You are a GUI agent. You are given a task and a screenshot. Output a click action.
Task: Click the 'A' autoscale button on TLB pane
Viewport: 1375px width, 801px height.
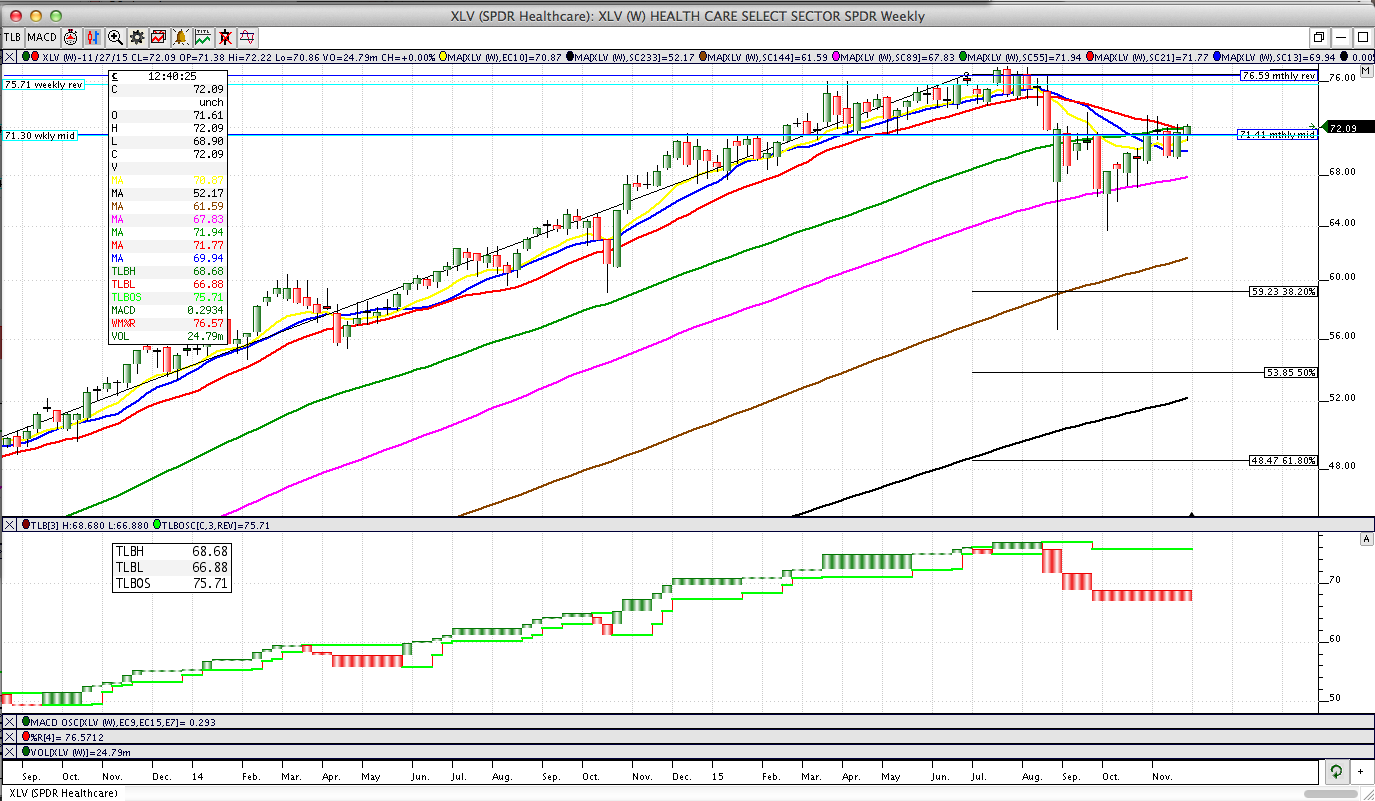[1365, 540]
